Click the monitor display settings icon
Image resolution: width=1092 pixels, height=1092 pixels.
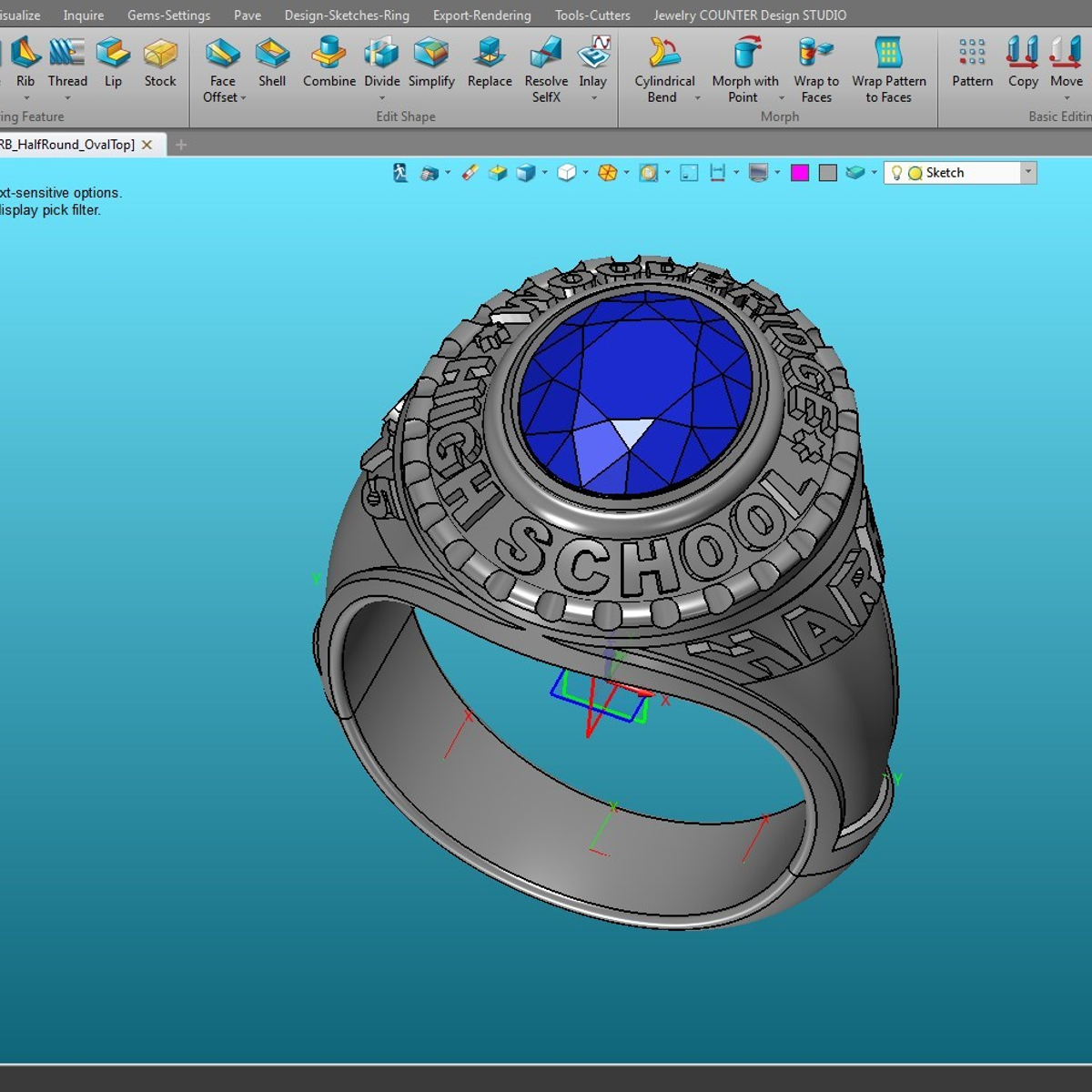[758, 173]
